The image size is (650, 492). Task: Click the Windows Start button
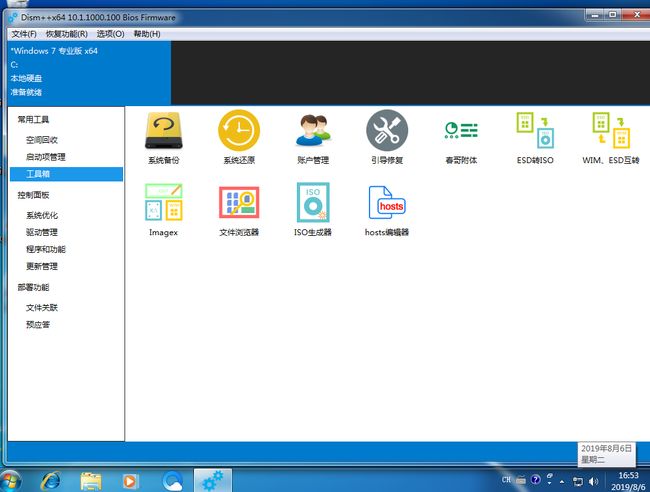pyautogui.click(x=10, y=482)
